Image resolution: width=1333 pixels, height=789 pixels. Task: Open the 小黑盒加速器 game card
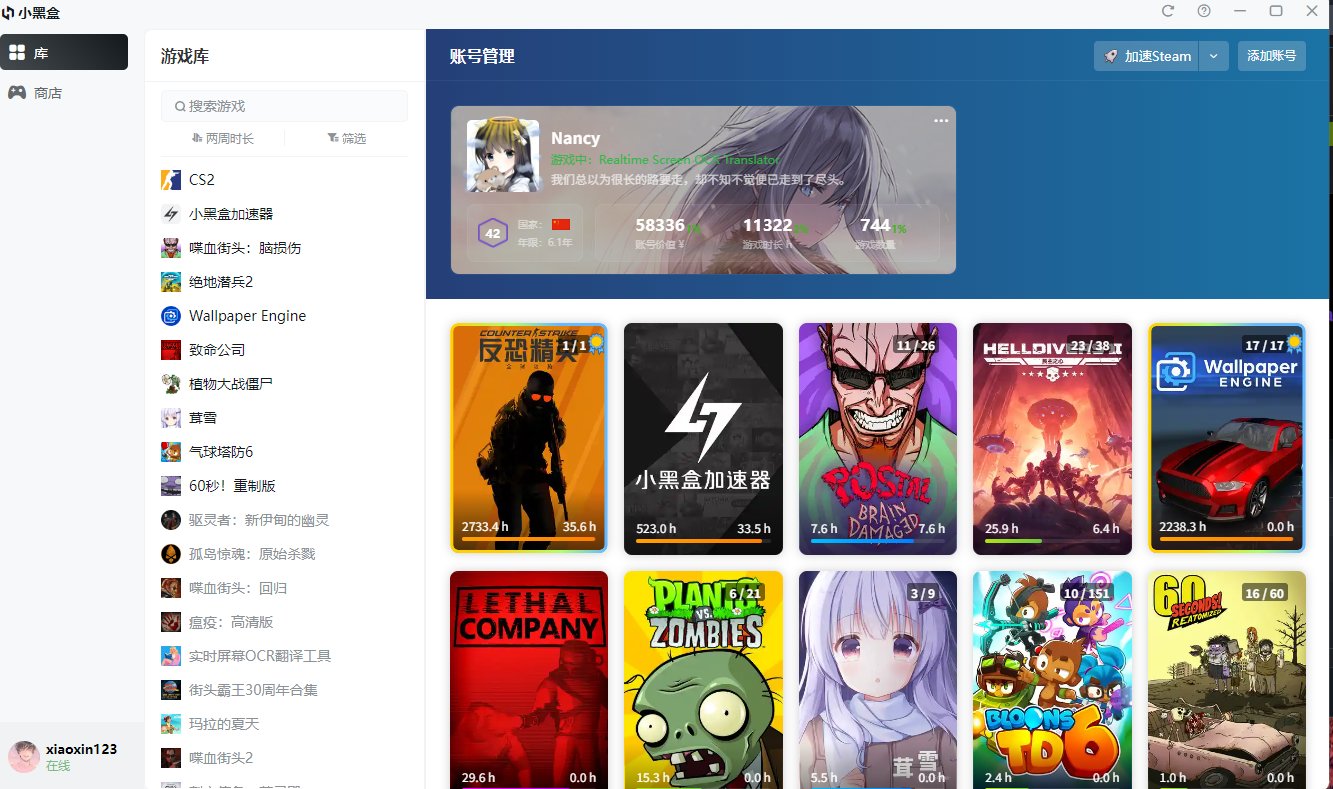point(703,438)
